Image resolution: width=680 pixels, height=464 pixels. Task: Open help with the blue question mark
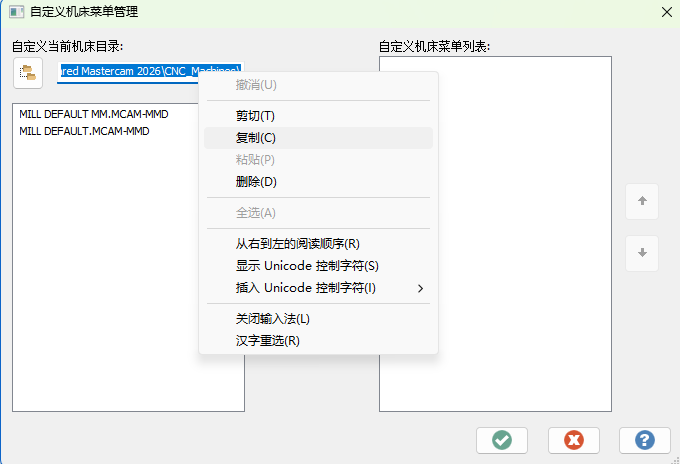coord(645,440)
